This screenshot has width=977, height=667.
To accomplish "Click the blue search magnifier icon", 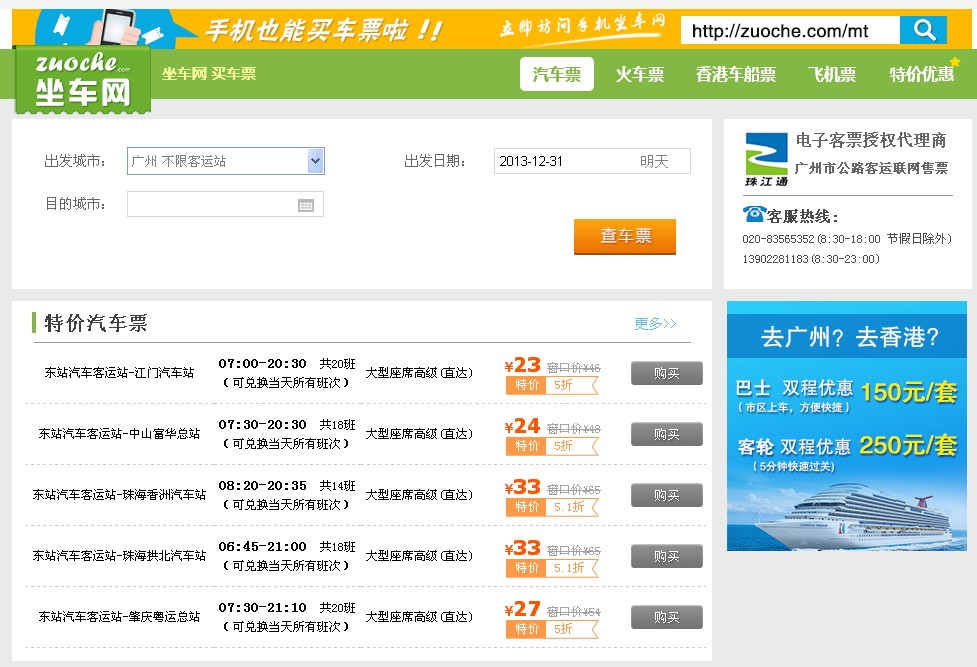I will click(922, 29).
